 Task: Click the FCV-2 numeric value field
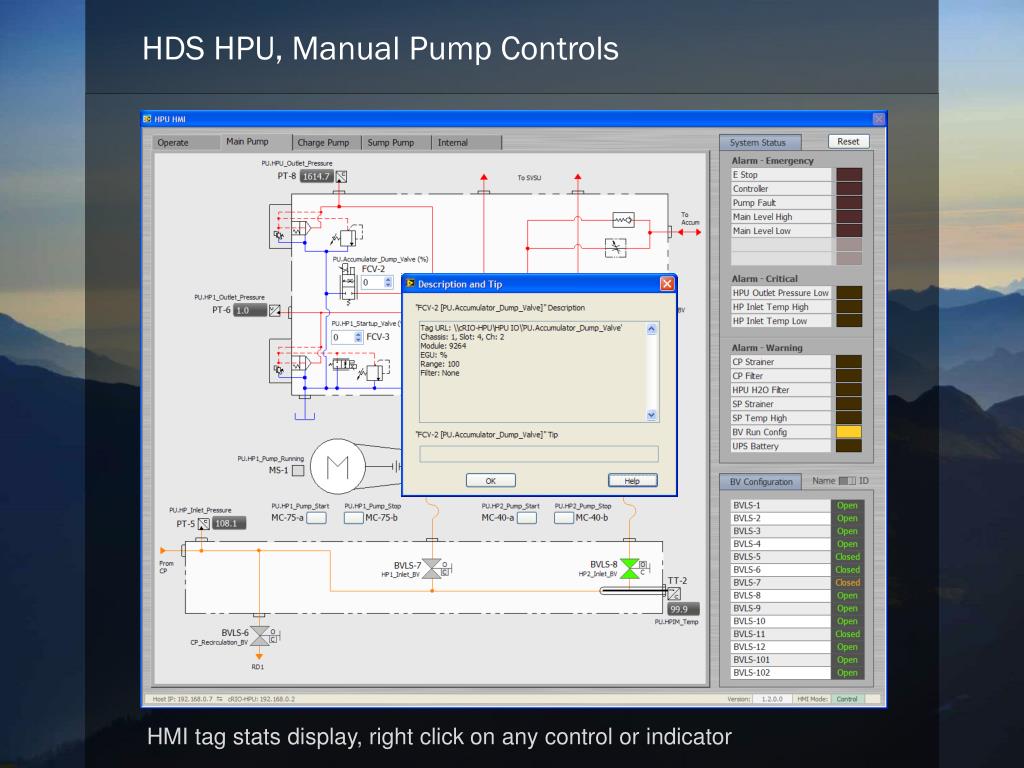(x=372, y=282)
